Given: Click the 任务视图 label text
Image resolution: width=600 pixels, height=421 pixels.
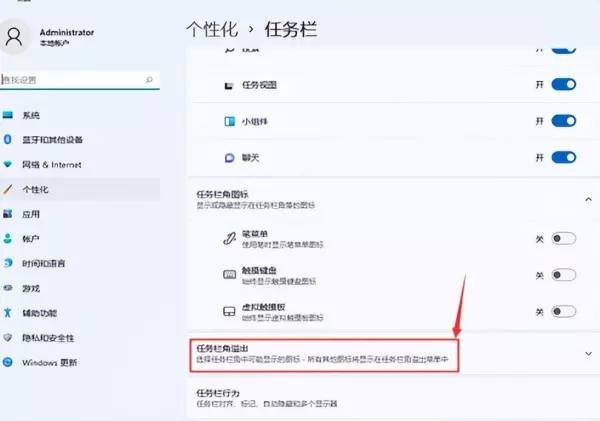Looking at the screenshot, I should 259,85.
